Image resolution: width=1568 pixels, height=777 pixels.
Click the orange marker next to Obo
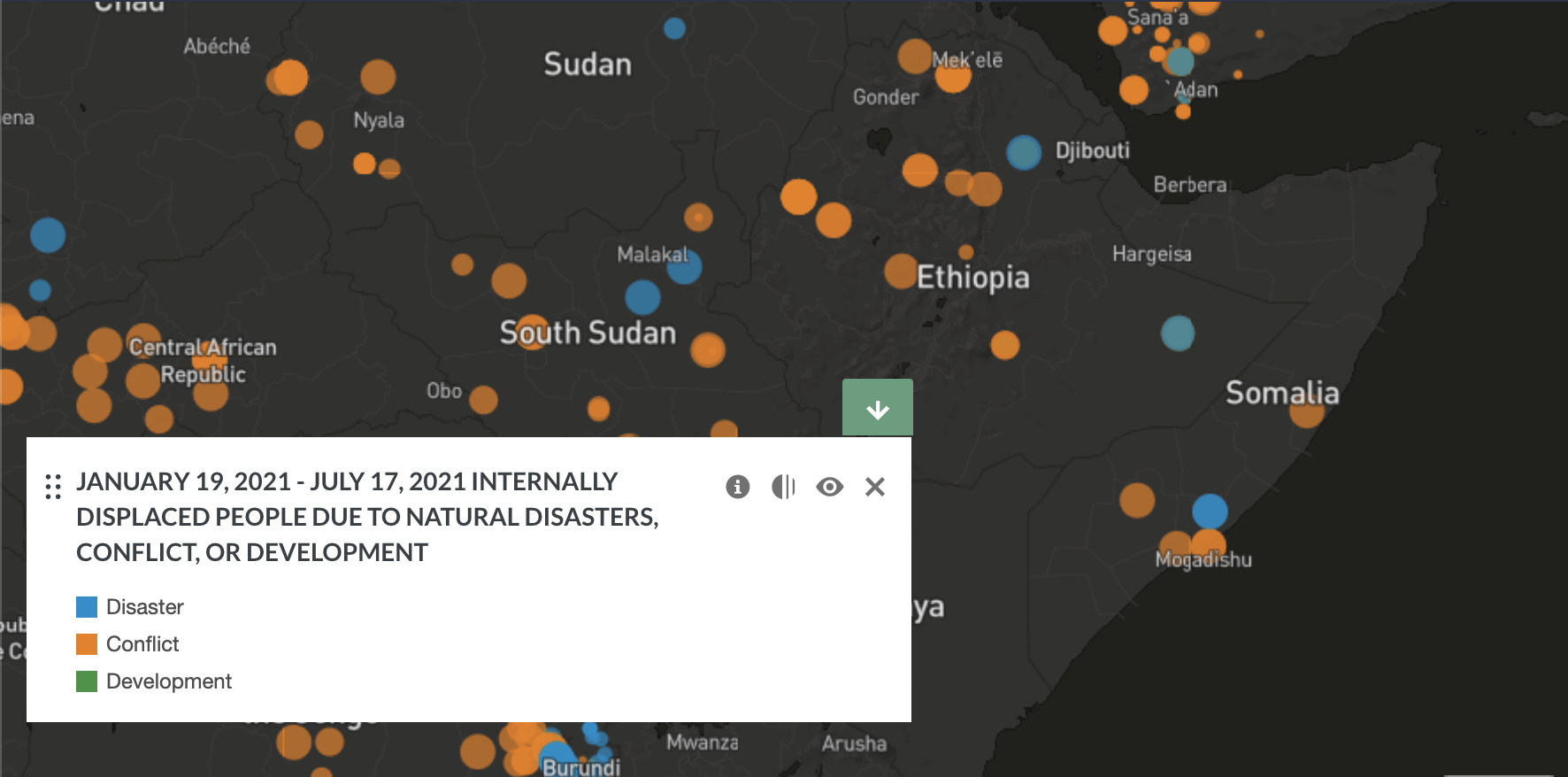coord(483,400)
